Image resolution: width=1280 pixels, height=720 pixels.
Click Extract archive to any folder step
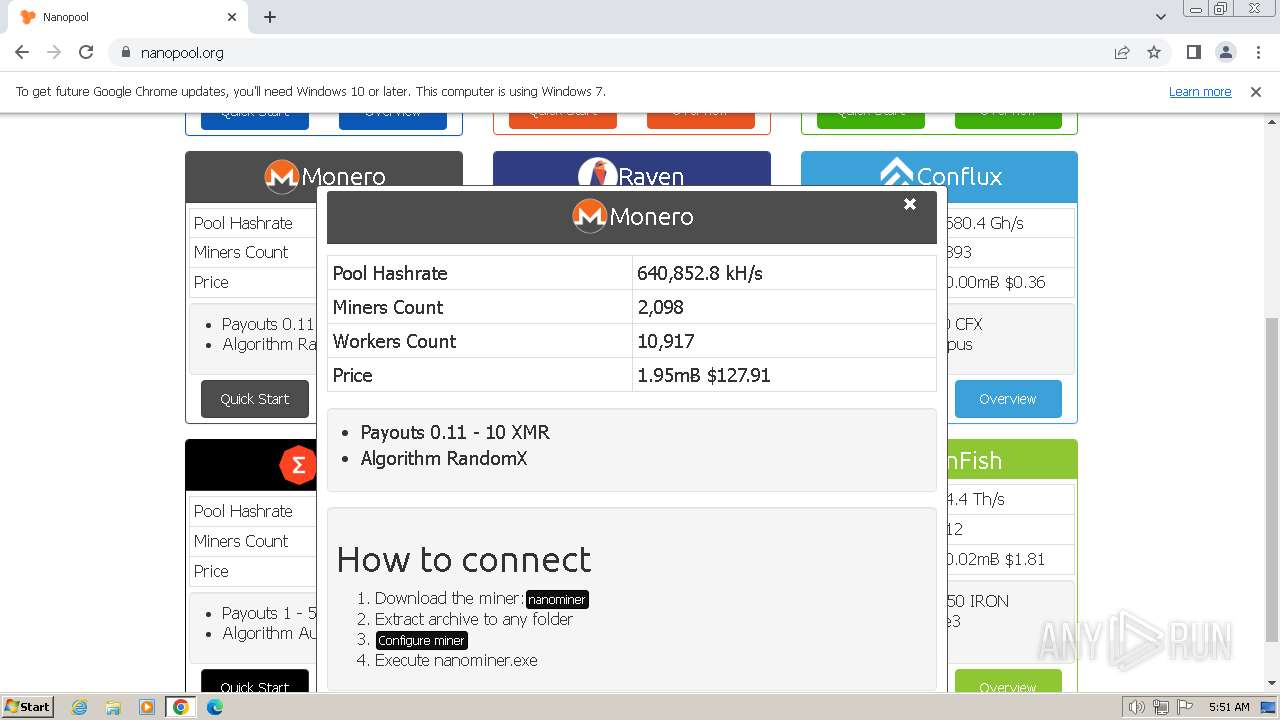click(x=474, y=619)
